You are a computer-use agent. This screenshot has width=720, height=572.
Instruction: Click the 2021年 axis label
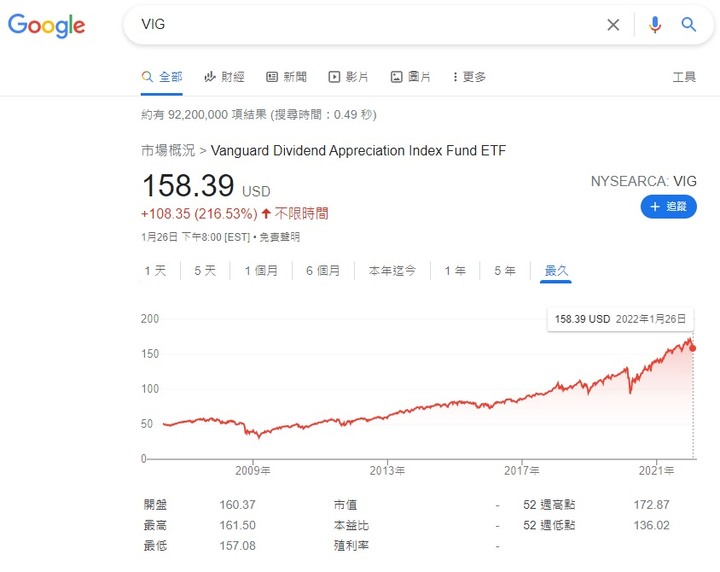[656, 471]
